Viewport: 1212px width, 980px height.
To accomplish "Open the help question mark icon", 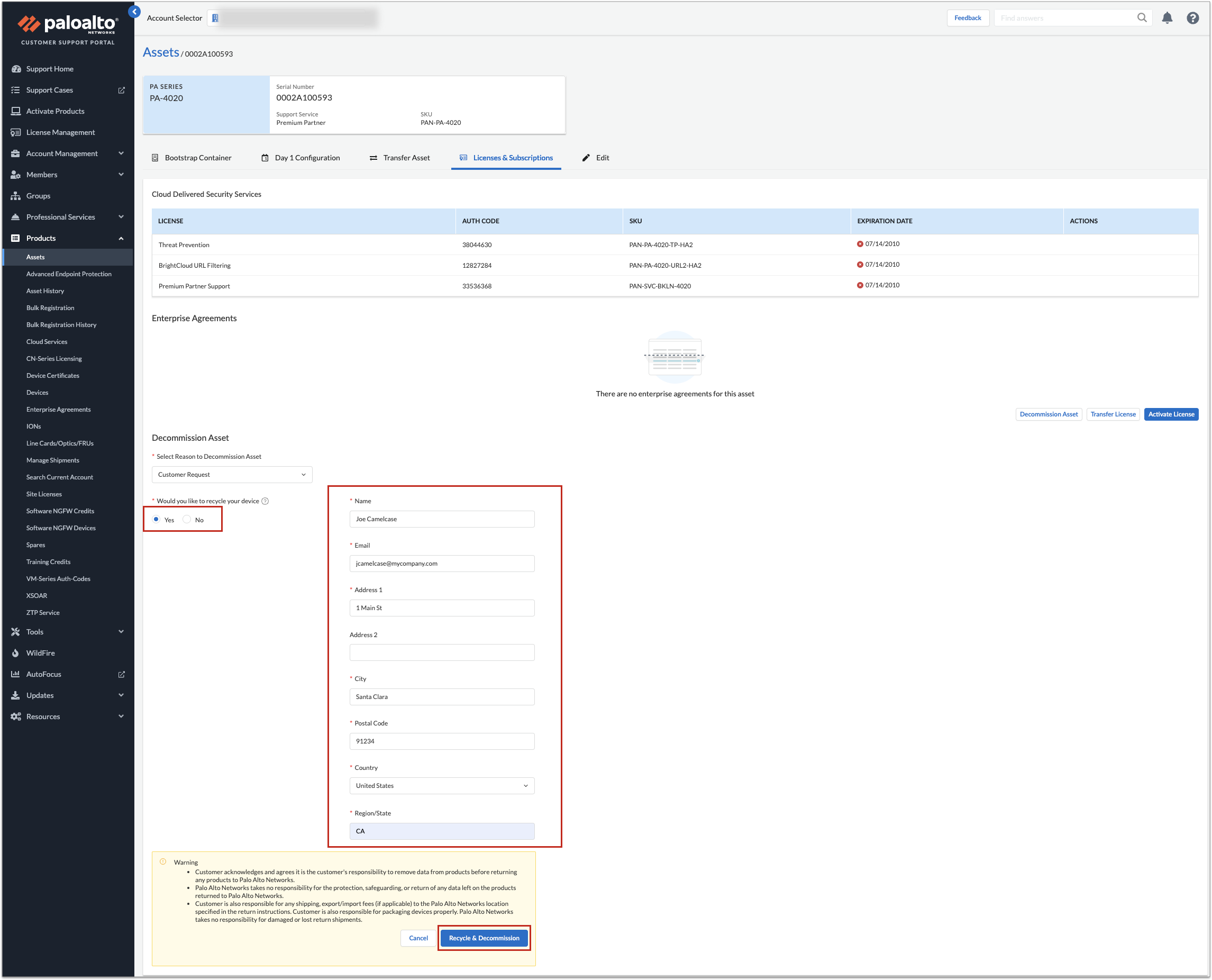I will 1192,18.
